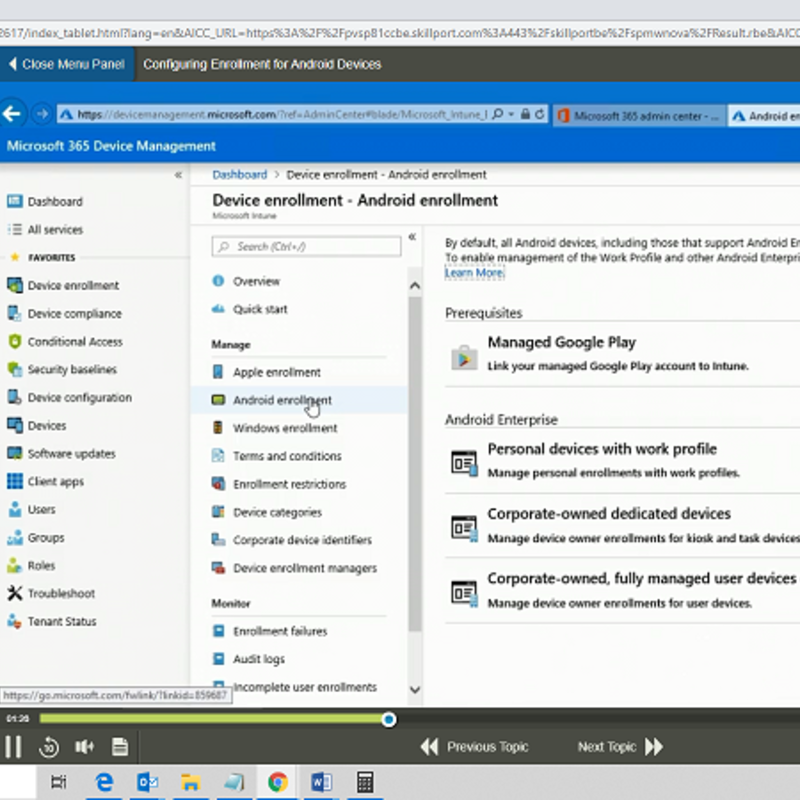Click Close Menu Panel
The width and height of the screenshot is (800, 800).
pyautogui.click(x=67, y=64)
